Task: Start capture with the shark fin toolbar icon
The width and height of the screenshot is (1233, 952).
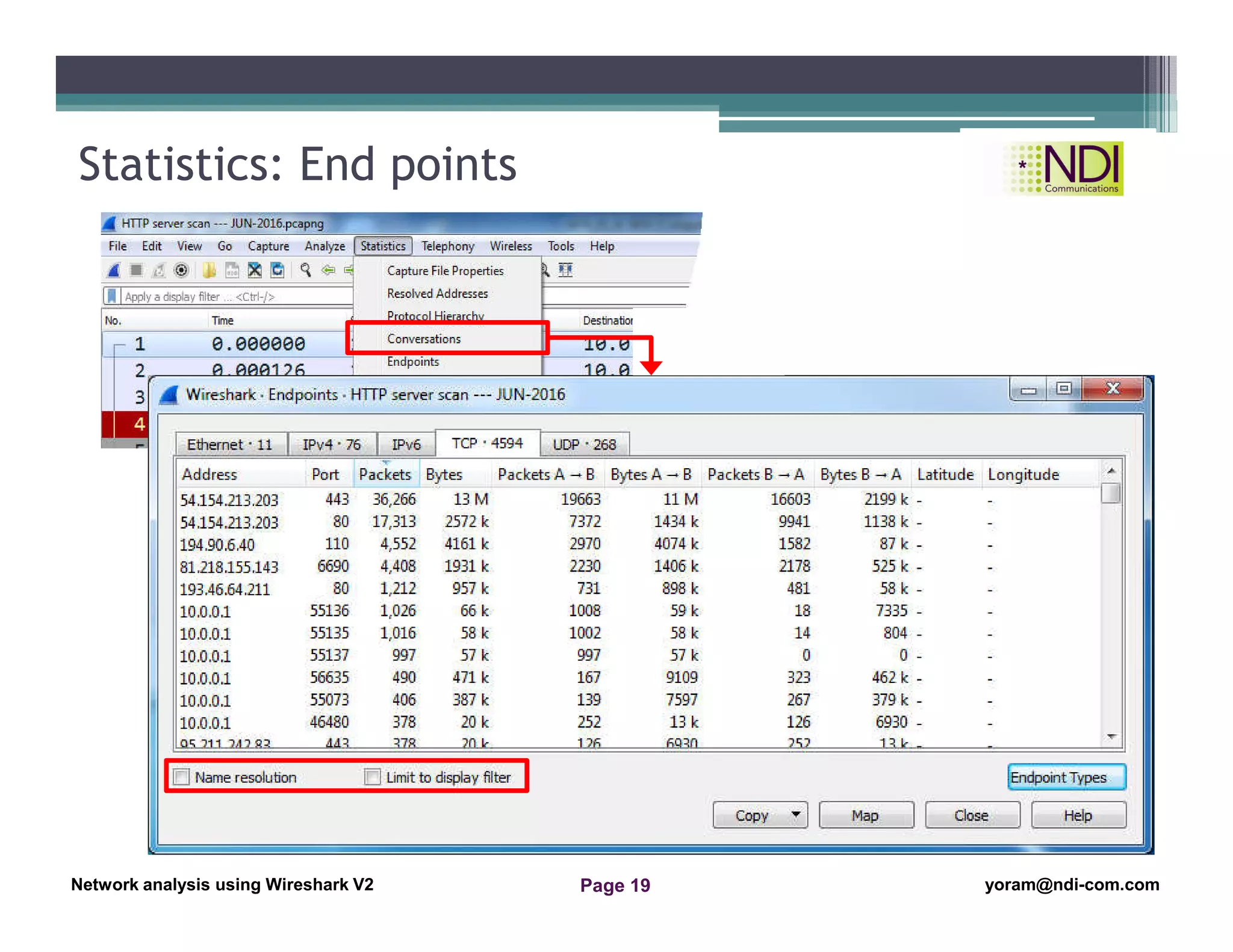Action: tap(114, 270)
